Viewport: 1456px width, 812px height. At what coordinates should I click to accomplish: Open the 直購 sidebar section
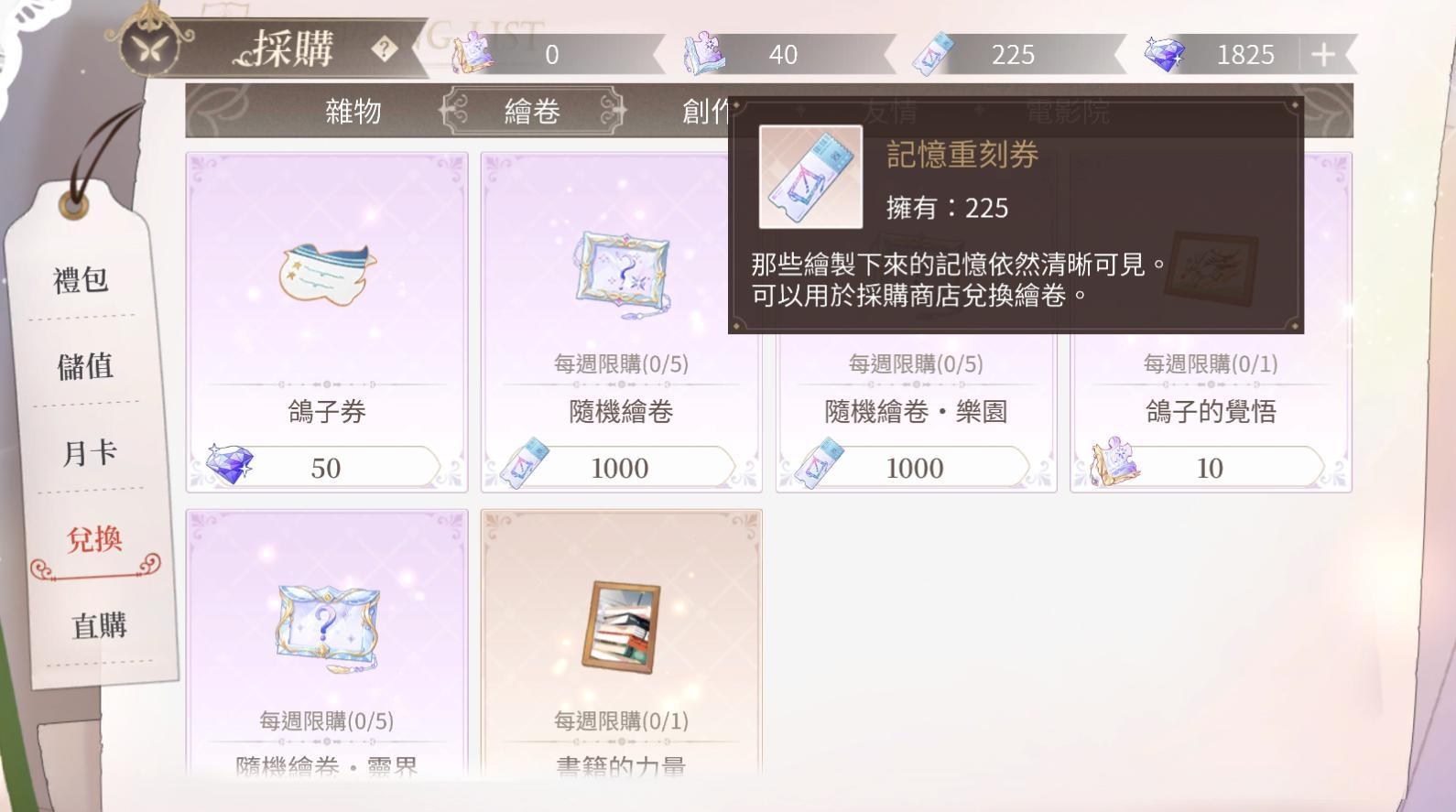click(x=99, y=626)
